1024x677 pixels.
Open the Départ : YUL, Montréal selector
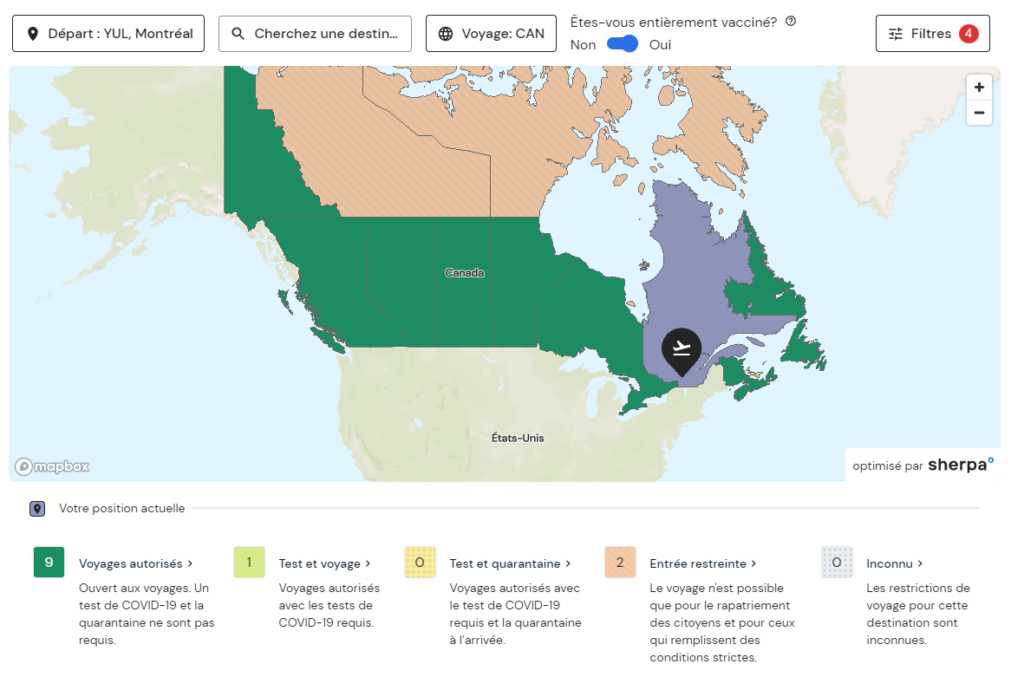(109, 34)
